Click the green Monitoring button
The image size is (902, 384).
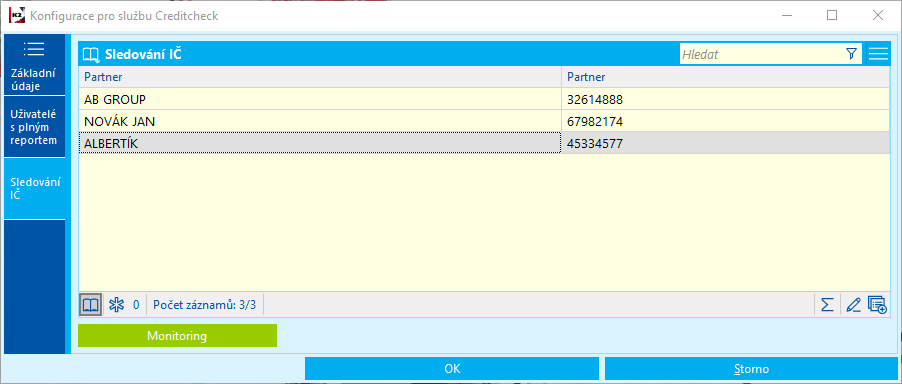pyautogui.click(x=177, y=336)
